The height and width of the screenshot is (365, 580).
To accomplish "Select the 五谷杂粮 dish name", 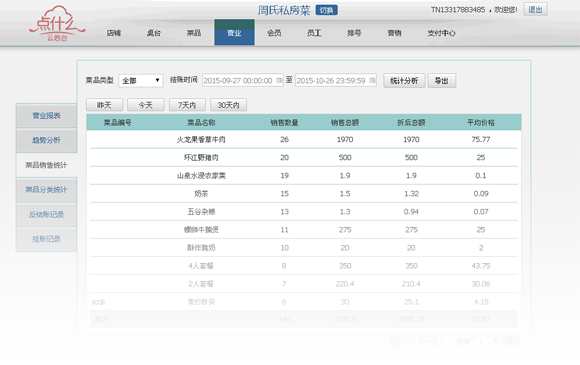I will [201, 212].
